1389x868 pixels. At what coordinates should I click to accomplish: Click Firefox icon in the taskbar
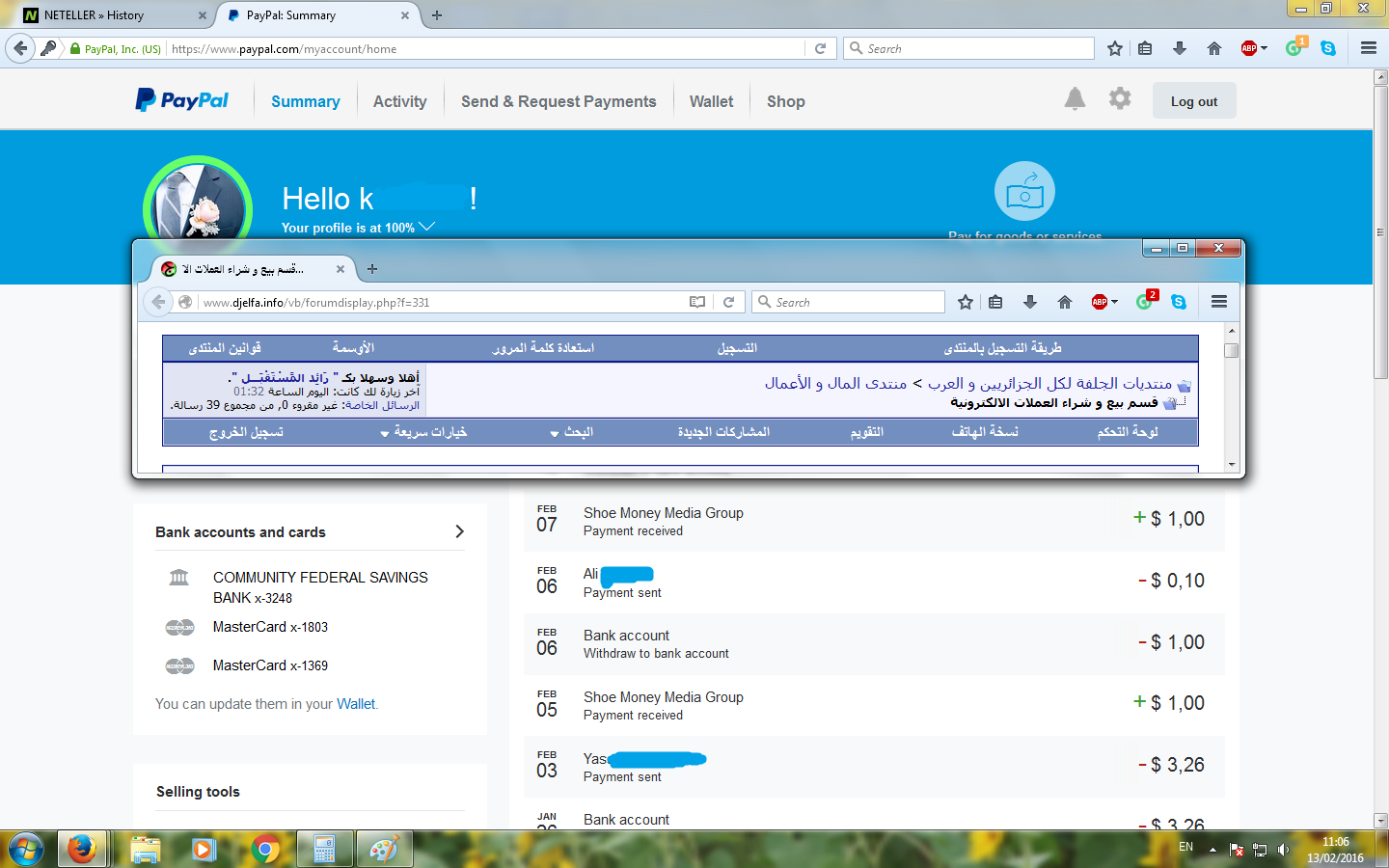[82, 850]
